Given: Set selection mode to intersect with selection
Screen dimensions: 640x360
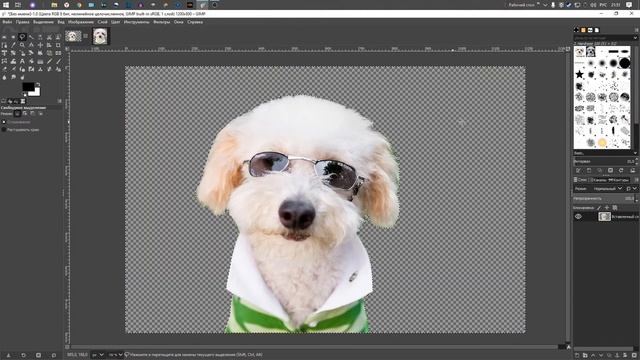Looking at the screenshot, I should click(40, 113).
